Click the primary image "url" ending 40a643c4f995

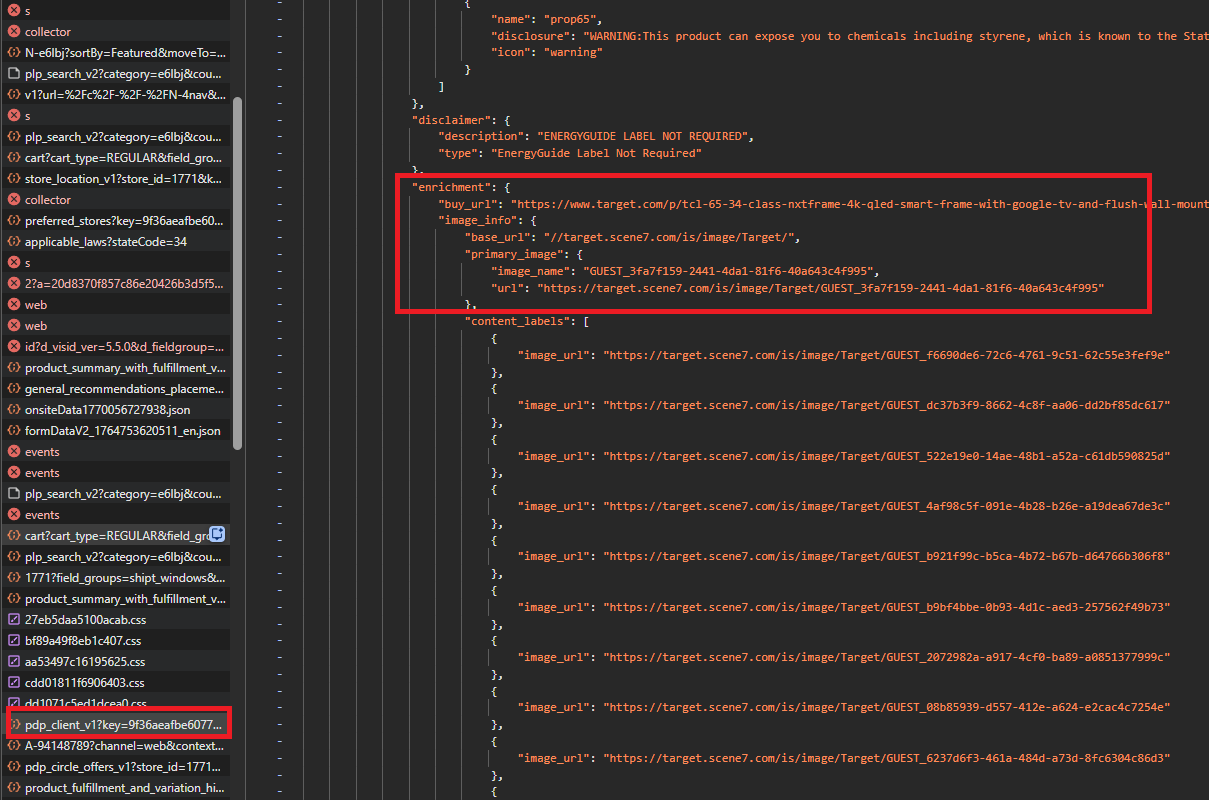820,288
